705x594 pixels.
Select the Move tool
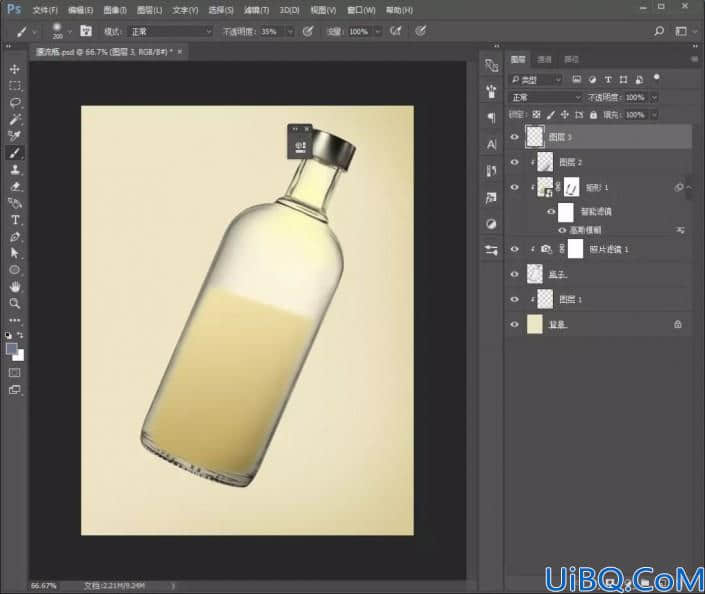14,69
